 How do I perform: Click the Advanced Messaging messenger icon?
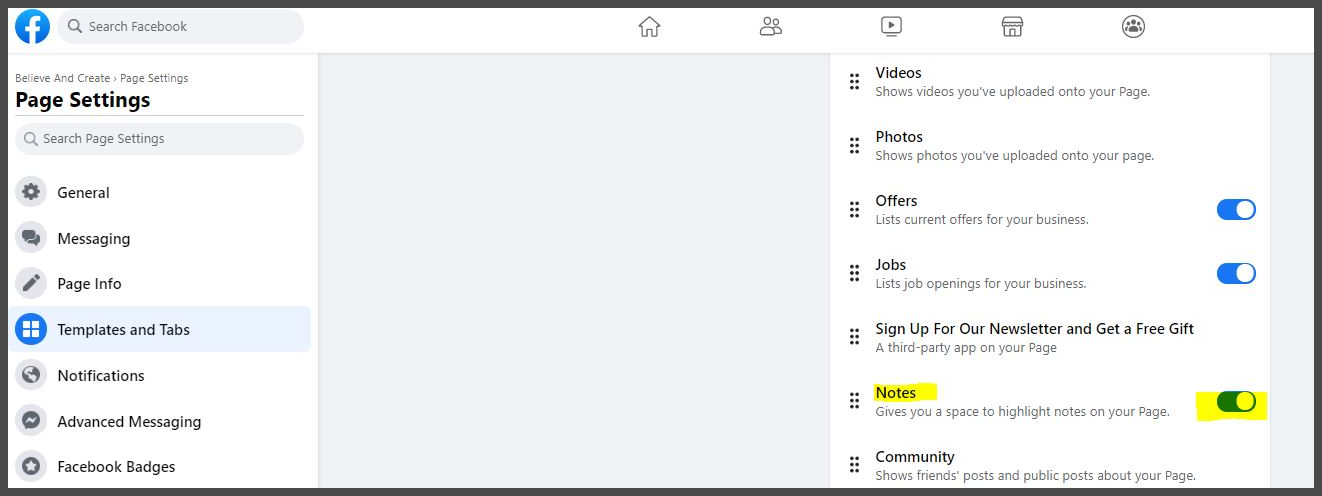31,421
